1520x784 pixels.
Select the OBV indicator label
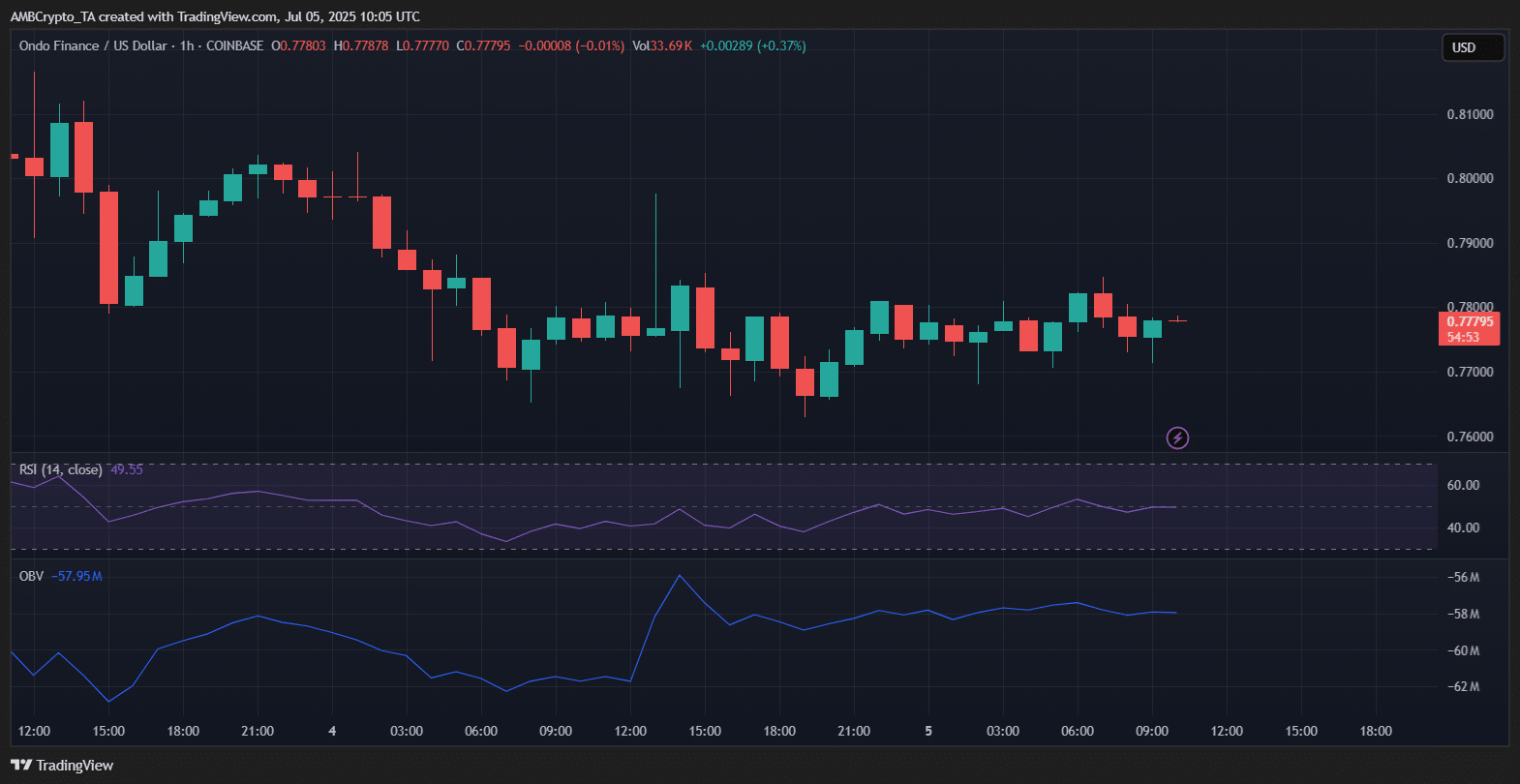[x=31, y=576]
